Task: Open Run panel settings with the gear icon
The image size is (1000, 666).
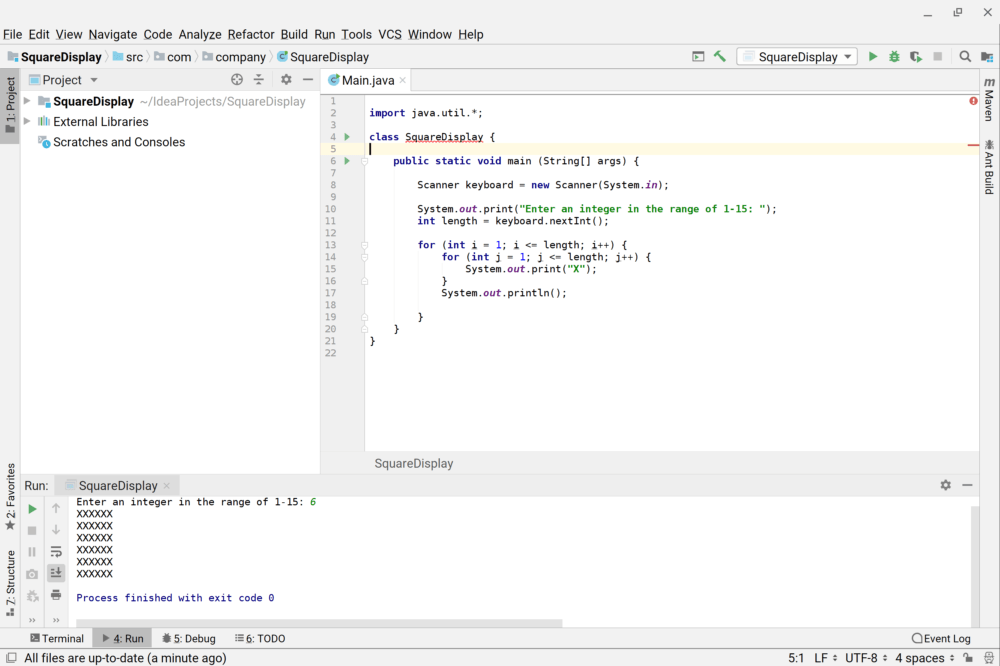Action: pos(946,485)
